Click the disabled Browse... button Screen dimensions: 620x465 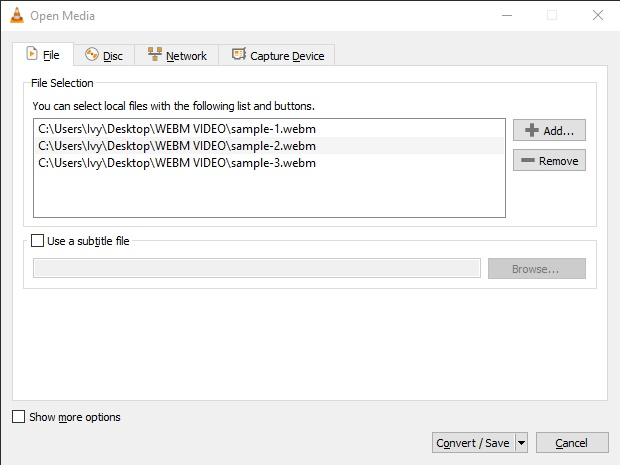[x=537, y=269]
